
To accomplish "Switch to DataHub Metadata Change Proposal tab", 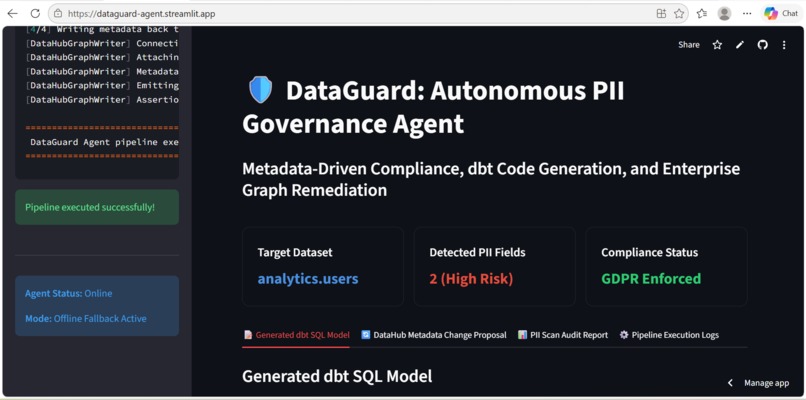I will tap(434, 335).
